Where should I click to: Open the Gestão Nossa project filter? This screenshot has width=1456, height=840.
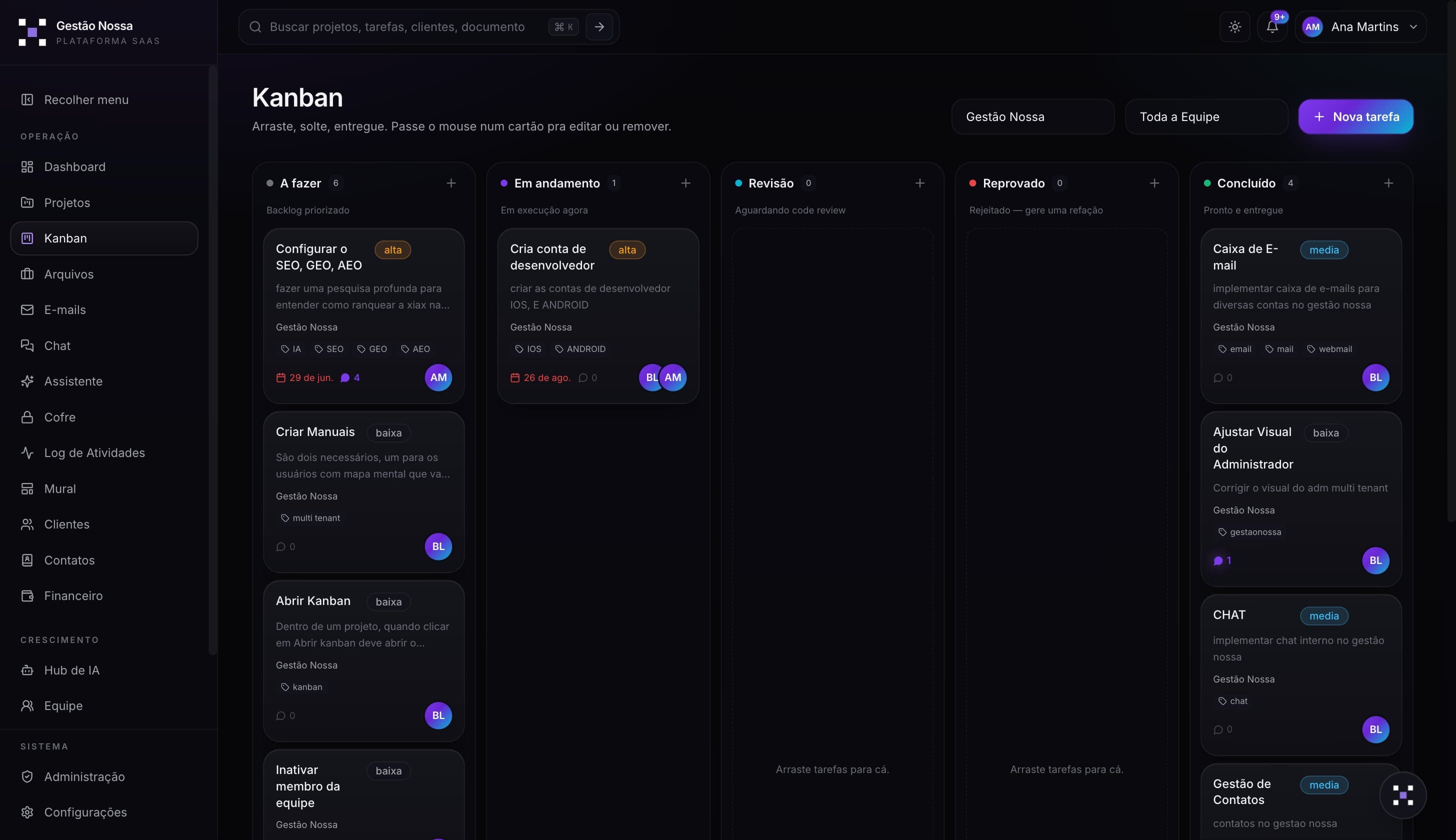point(1032,116)
